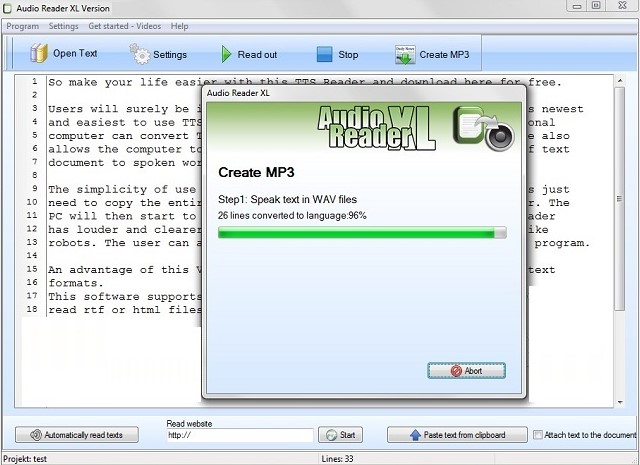Viewport: 640px width, 465px height.
Task: Click line 16 text "formats."
Action: (x=76, y=283)
